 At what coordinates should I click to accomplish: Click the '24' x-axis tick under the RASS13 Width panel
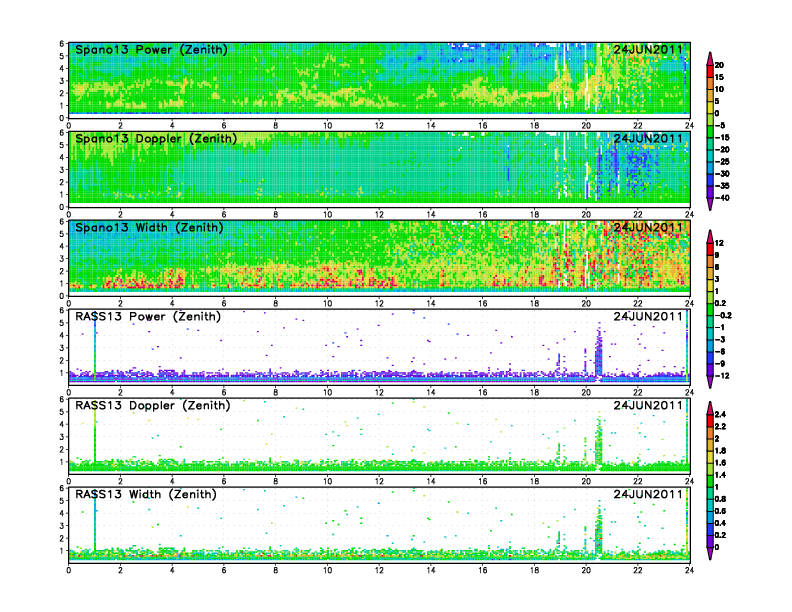[x=689, y=570]
